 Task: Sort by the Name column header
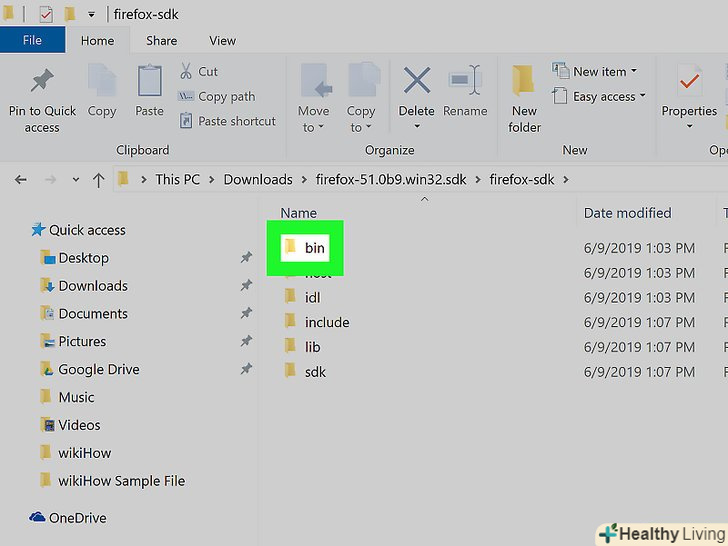pos(299,213)
